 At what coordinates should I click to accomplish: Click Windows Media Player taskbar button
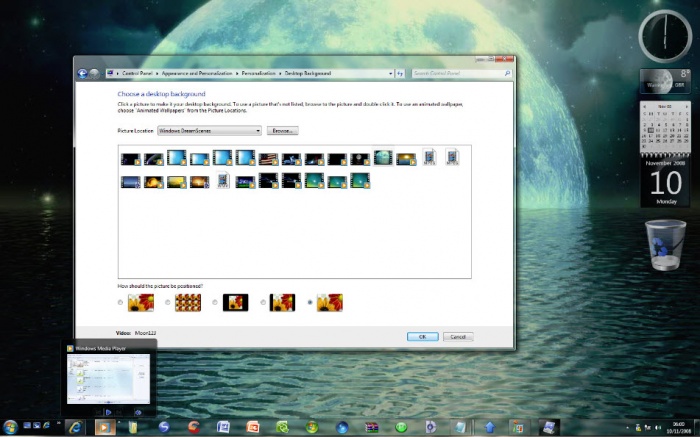(x=104, y=428)
